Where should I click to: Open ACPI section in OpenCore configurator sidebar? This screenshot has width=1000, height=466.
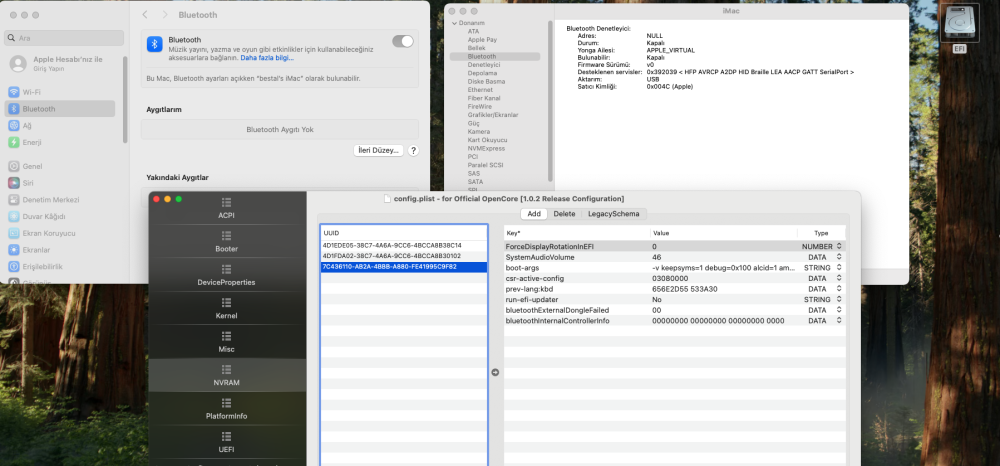tap(226, 208)
